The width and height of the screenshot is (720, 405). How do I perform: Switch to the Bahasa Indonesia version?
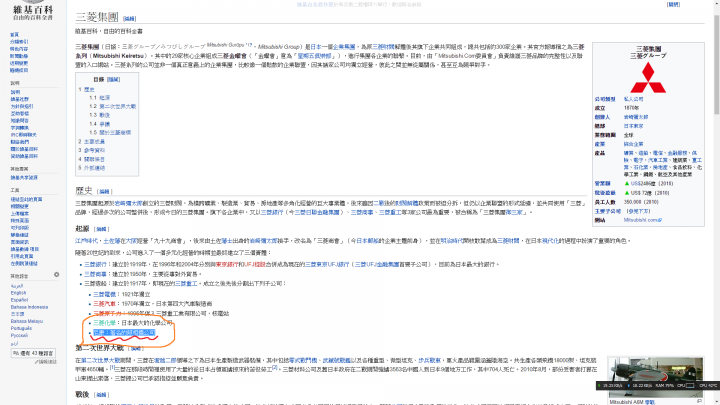coord(29,307)
